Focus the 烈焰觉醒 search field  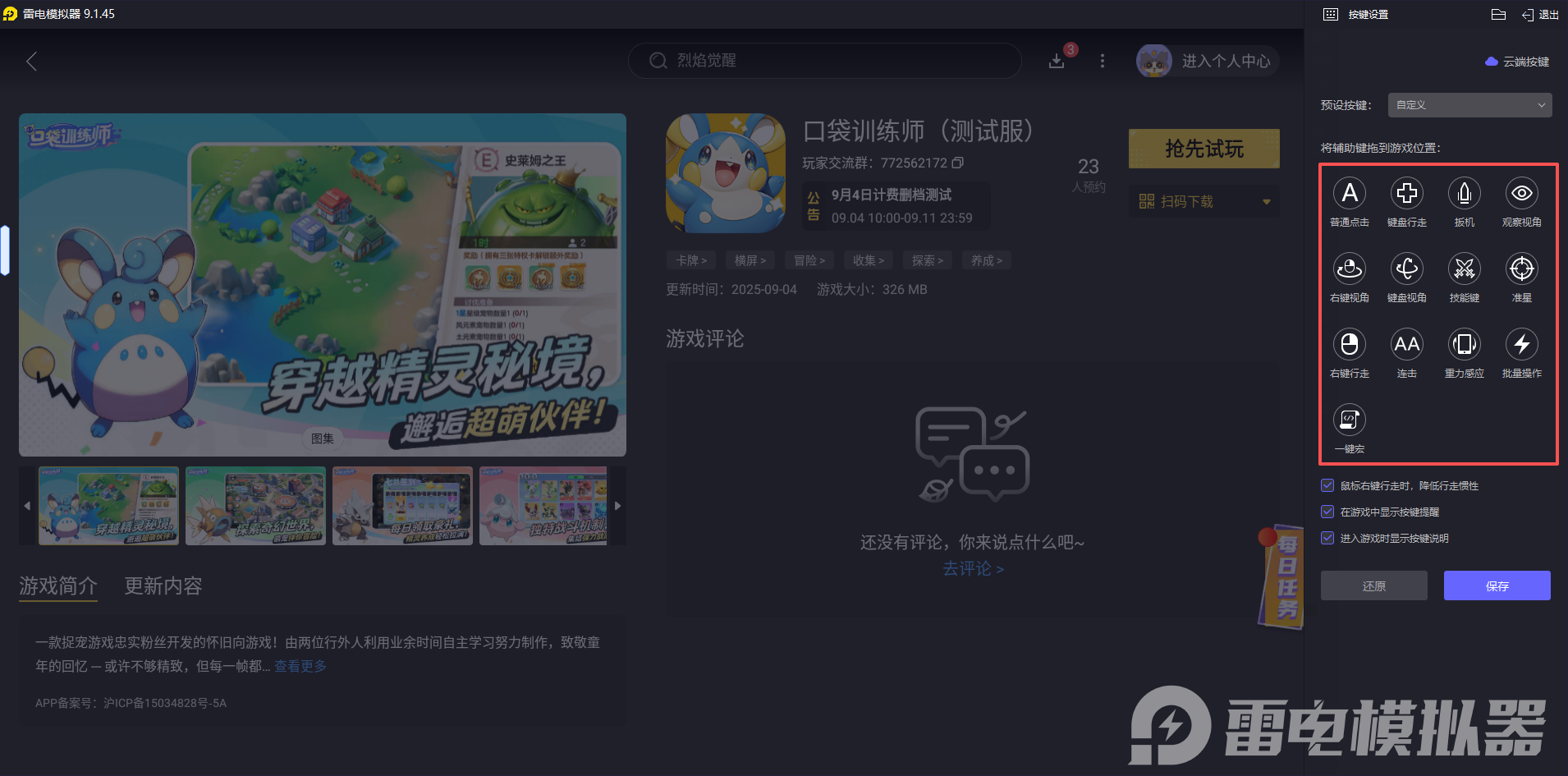825,61
